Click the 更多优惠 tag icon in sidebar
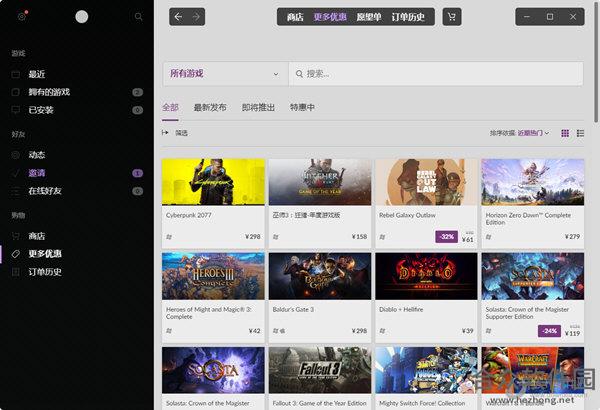 [x=15, y=254]
